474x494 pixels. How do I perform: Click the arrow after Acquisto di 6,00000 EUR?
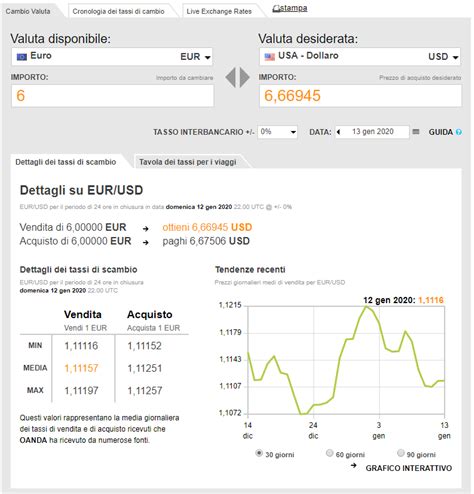click(x=146, y=242)
